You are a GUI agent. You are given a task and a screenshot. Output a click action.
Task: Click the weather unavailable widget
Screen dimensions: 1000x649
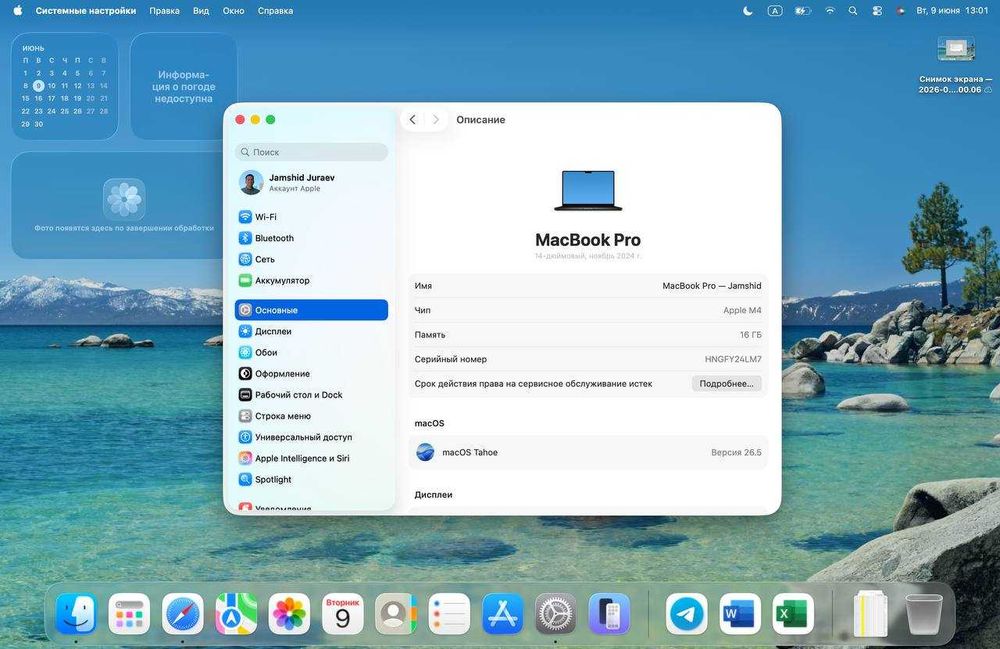(184, 86)
